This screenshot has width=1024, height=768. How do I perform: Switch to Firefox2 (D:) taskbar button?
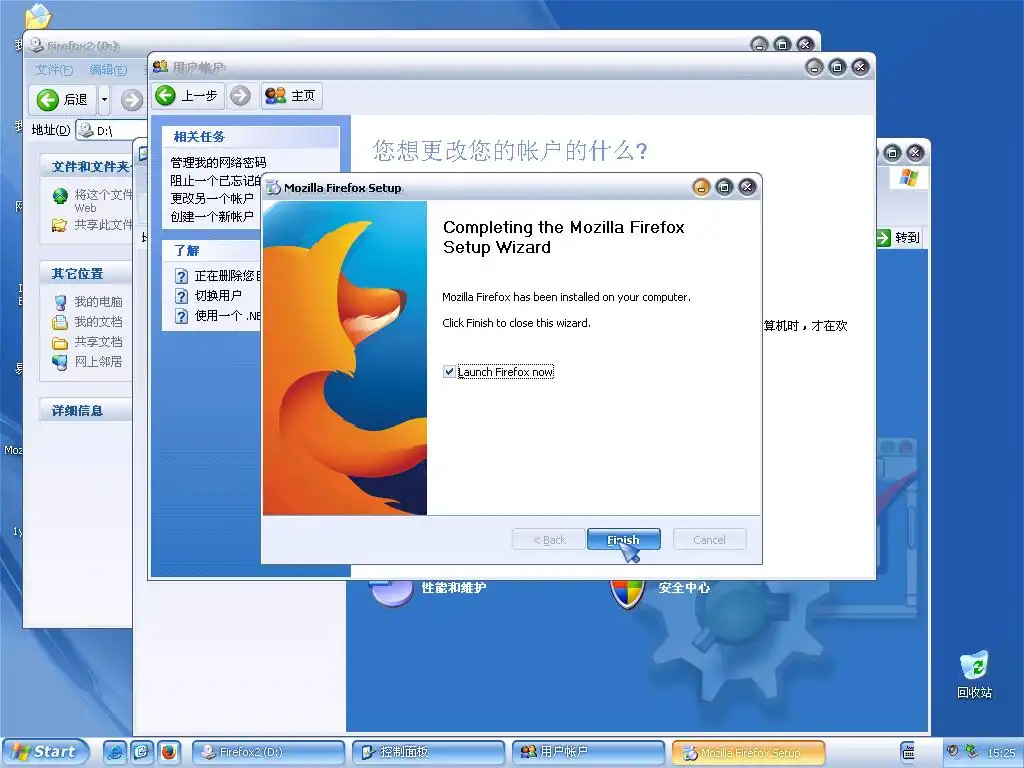pos(268,752)
